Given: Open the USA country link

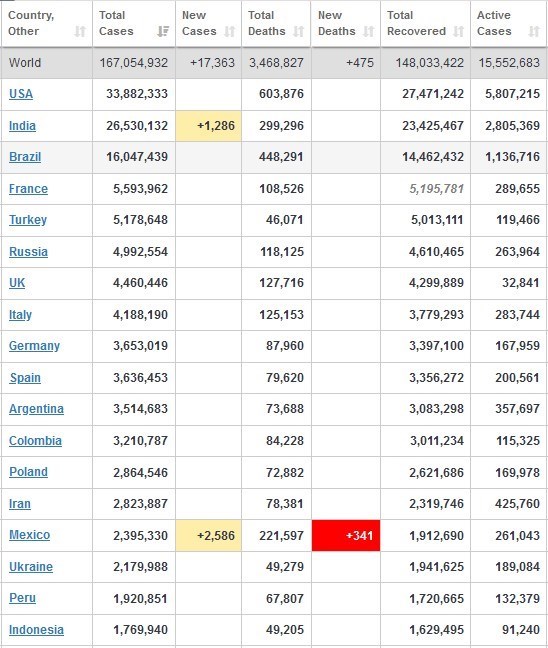Looking at the screenshot, I should click(x=21, y=94).
